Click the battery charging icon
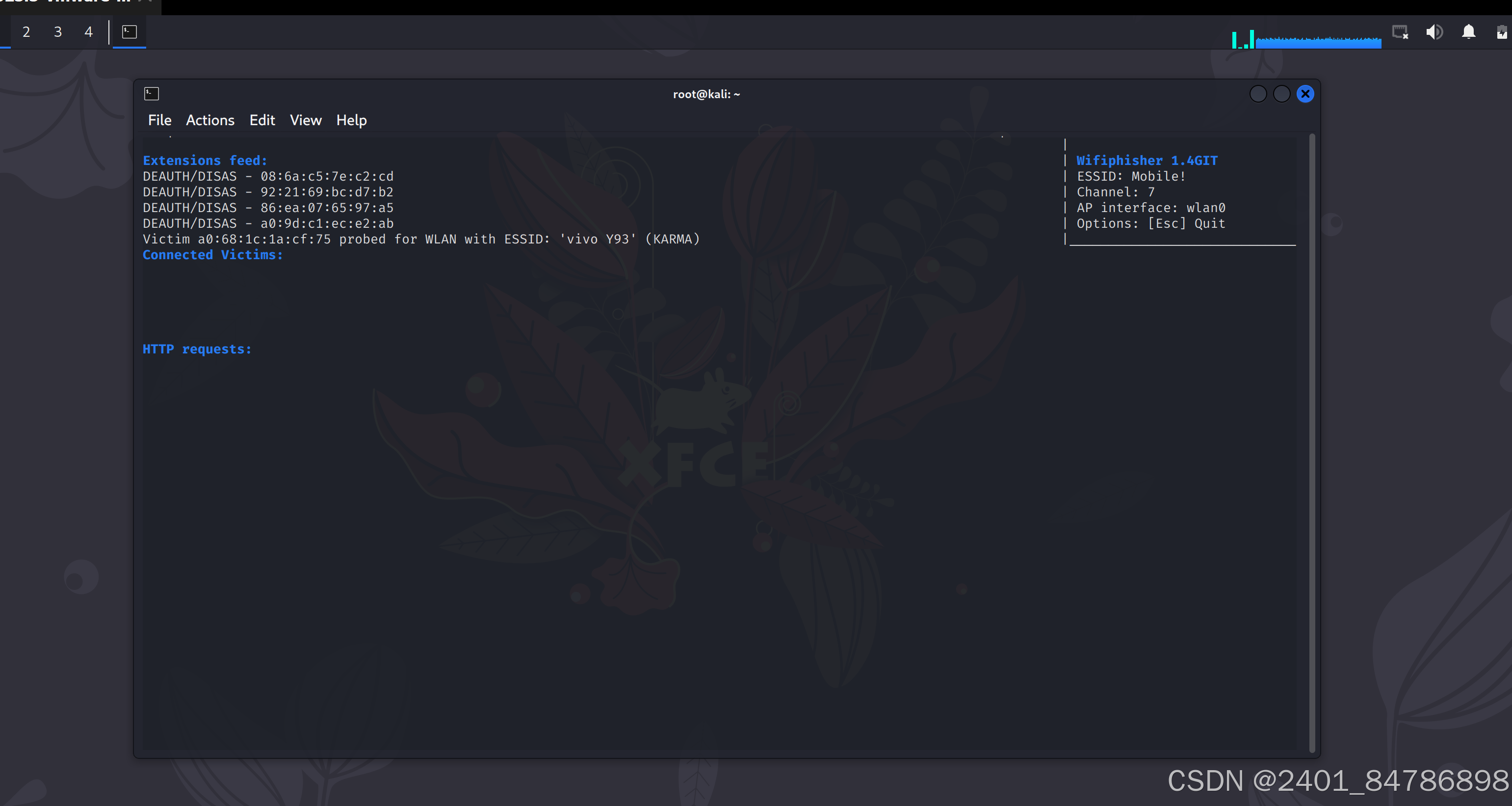This screenshot has height=806, width=1512. pyautogui.click(x=1502, y=32)
